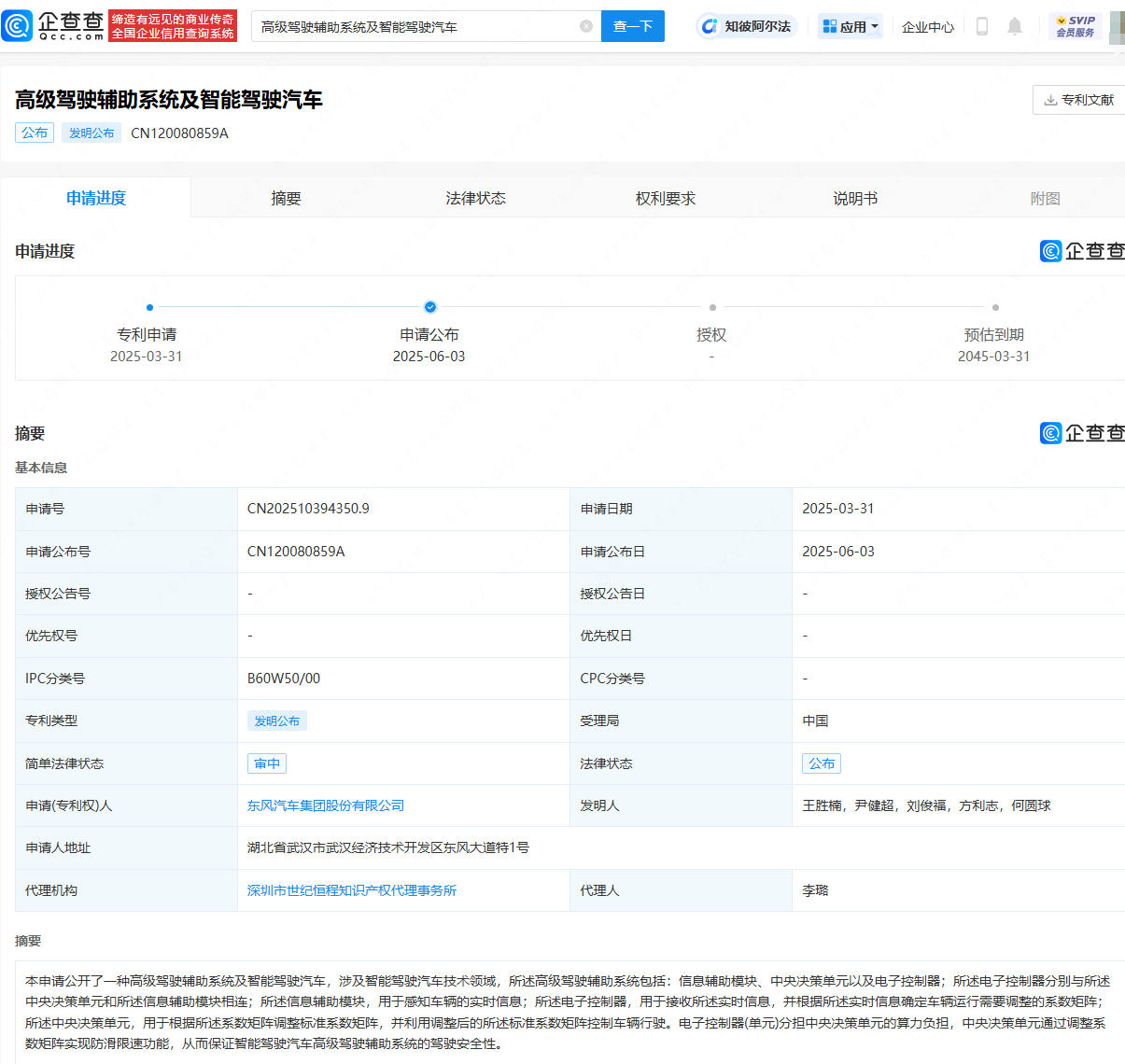The image size is (1125, 1064).
Task: Click the abstract paragraph text
Action: (x=568, y=1013)
